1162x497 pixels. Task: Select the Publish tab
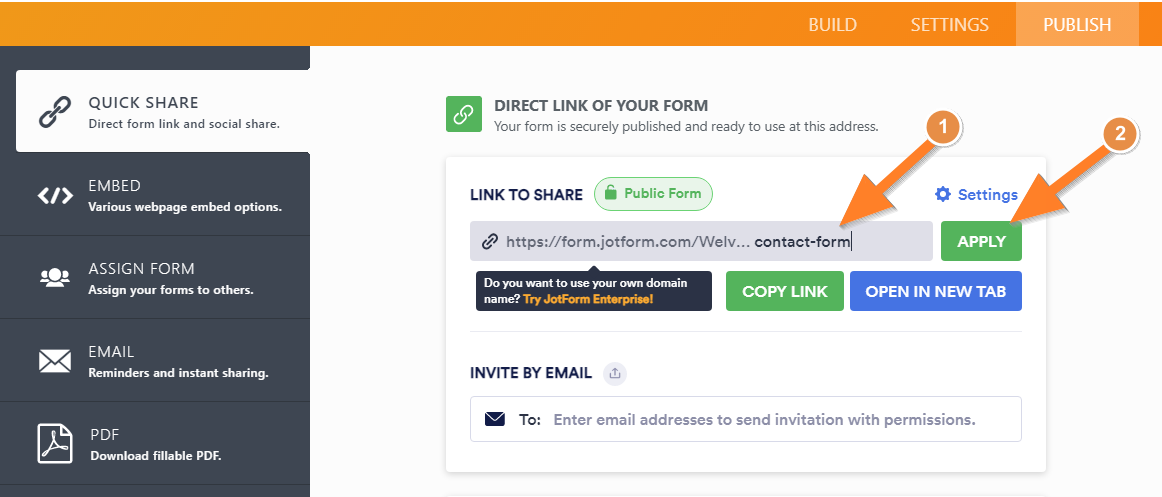pyautogui.click(x=1077, y=25)
